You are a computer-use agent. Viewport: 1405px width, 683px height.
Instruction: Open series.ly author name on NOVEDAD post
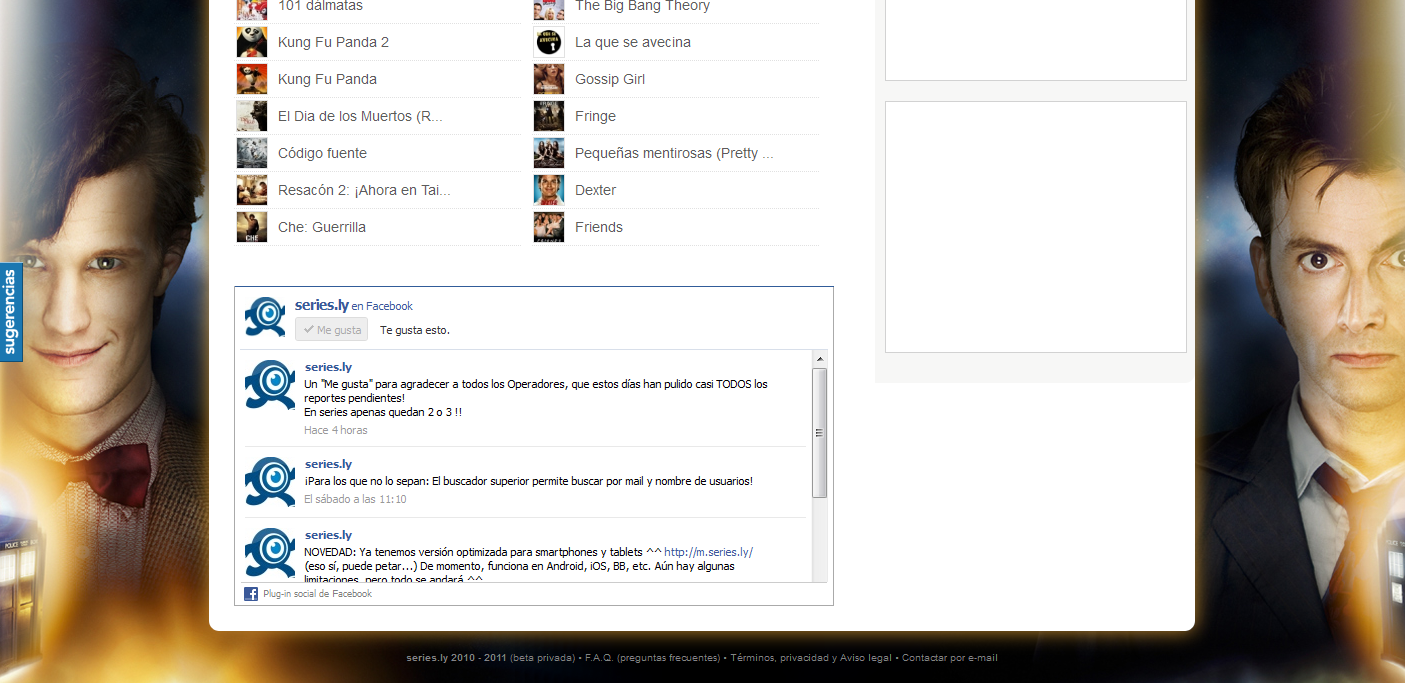[x=328, y=535]
